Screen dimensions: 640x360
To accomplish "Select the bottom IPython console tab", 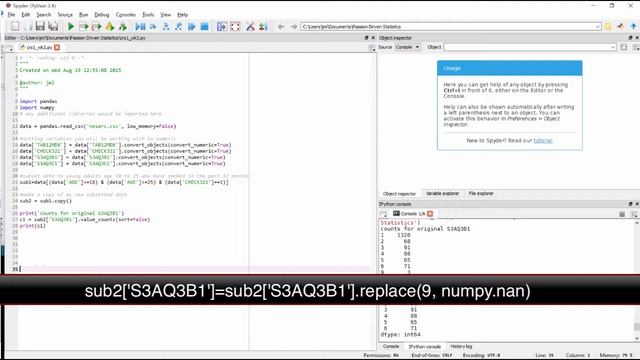I will [x=425, y=347].
